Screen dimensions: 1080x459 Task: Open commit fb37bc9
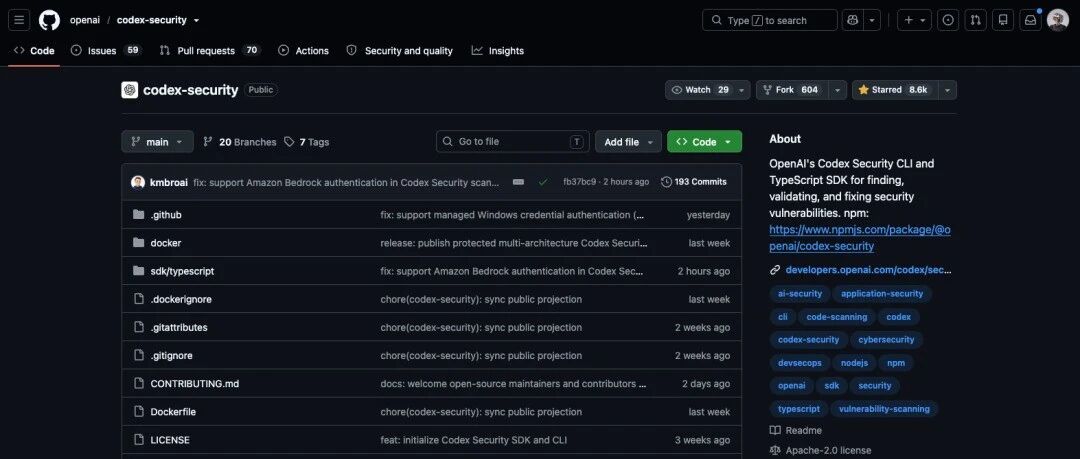coord(579,182)
